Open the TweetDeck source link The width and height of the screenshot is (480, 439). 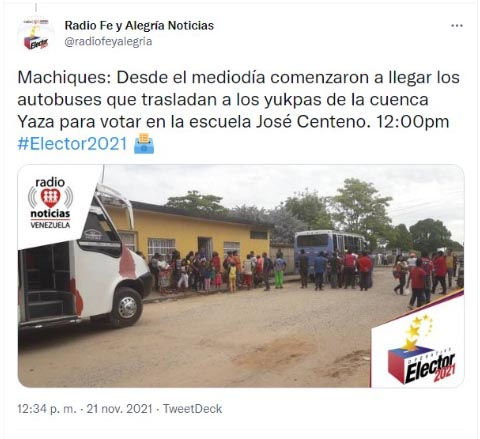point(192,409)
